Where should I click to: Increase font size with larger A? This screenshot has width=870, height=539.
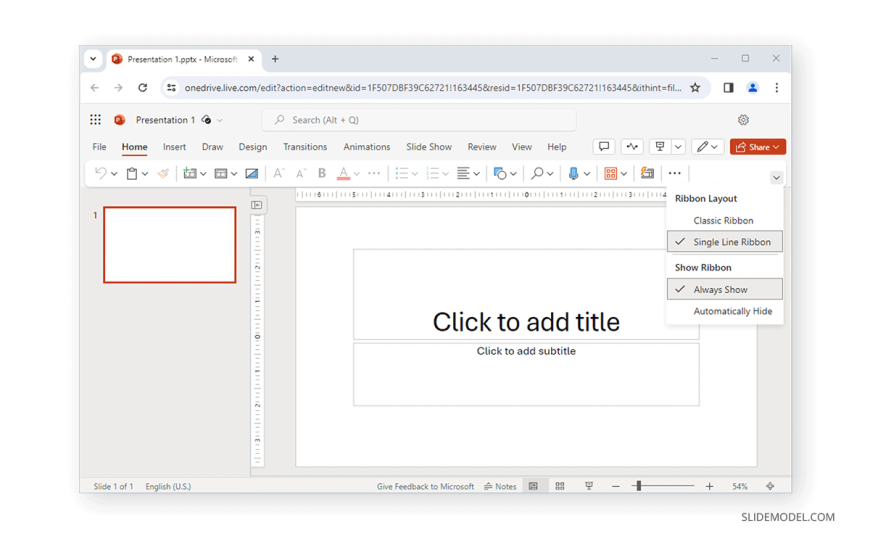(279, 174)
